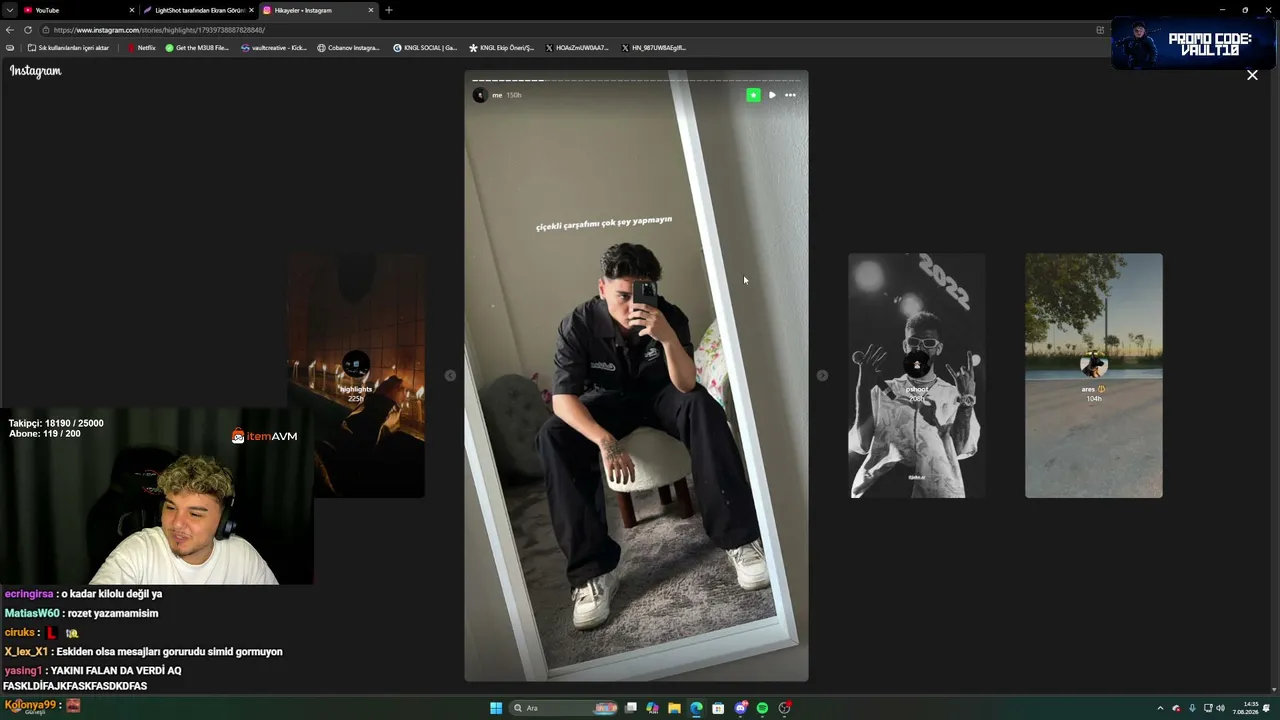Go back in the browser
The image size is (1280, 720).
(x=10, y=30)
